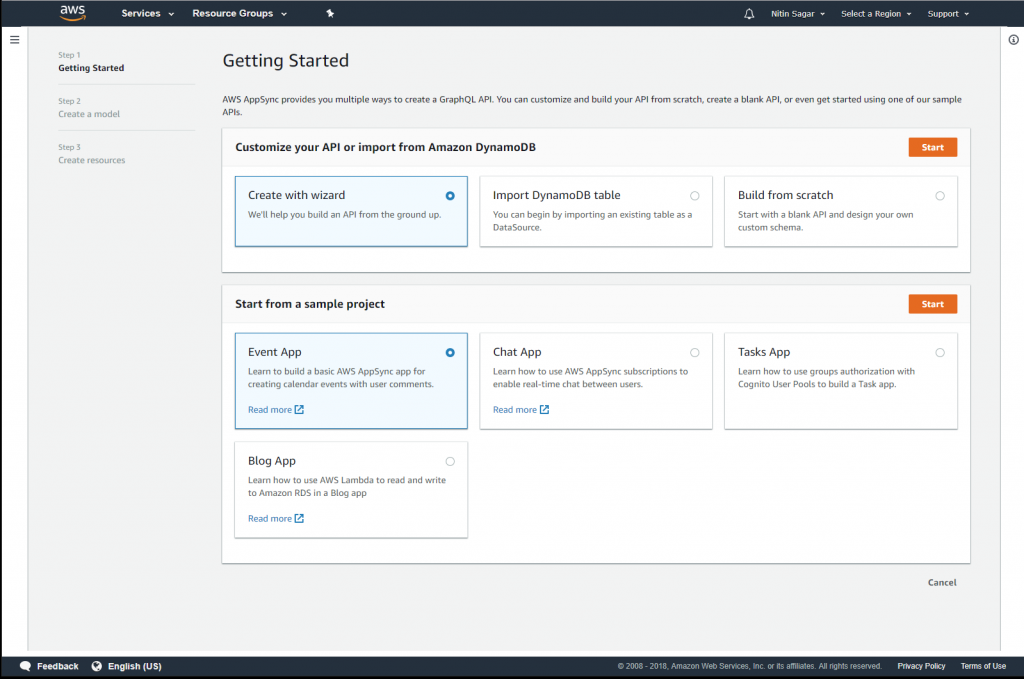Open the Support menu
This screenshot has width=1024, height=679.
(x=948, y=14)
